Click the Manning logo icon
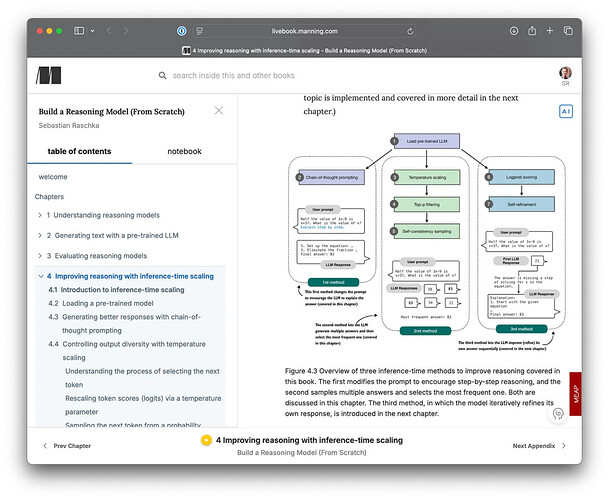The width and height of the screenshot is (609, 500). tap(48, 75)
